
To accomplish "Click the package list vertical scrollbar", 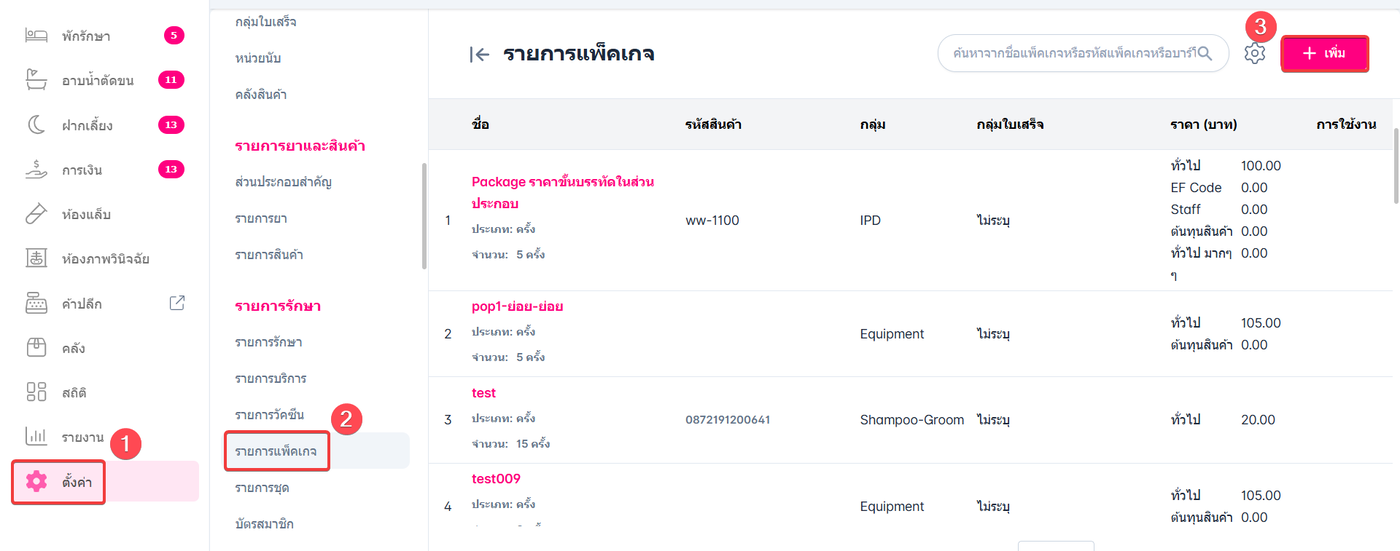I will click(1394, 150).
